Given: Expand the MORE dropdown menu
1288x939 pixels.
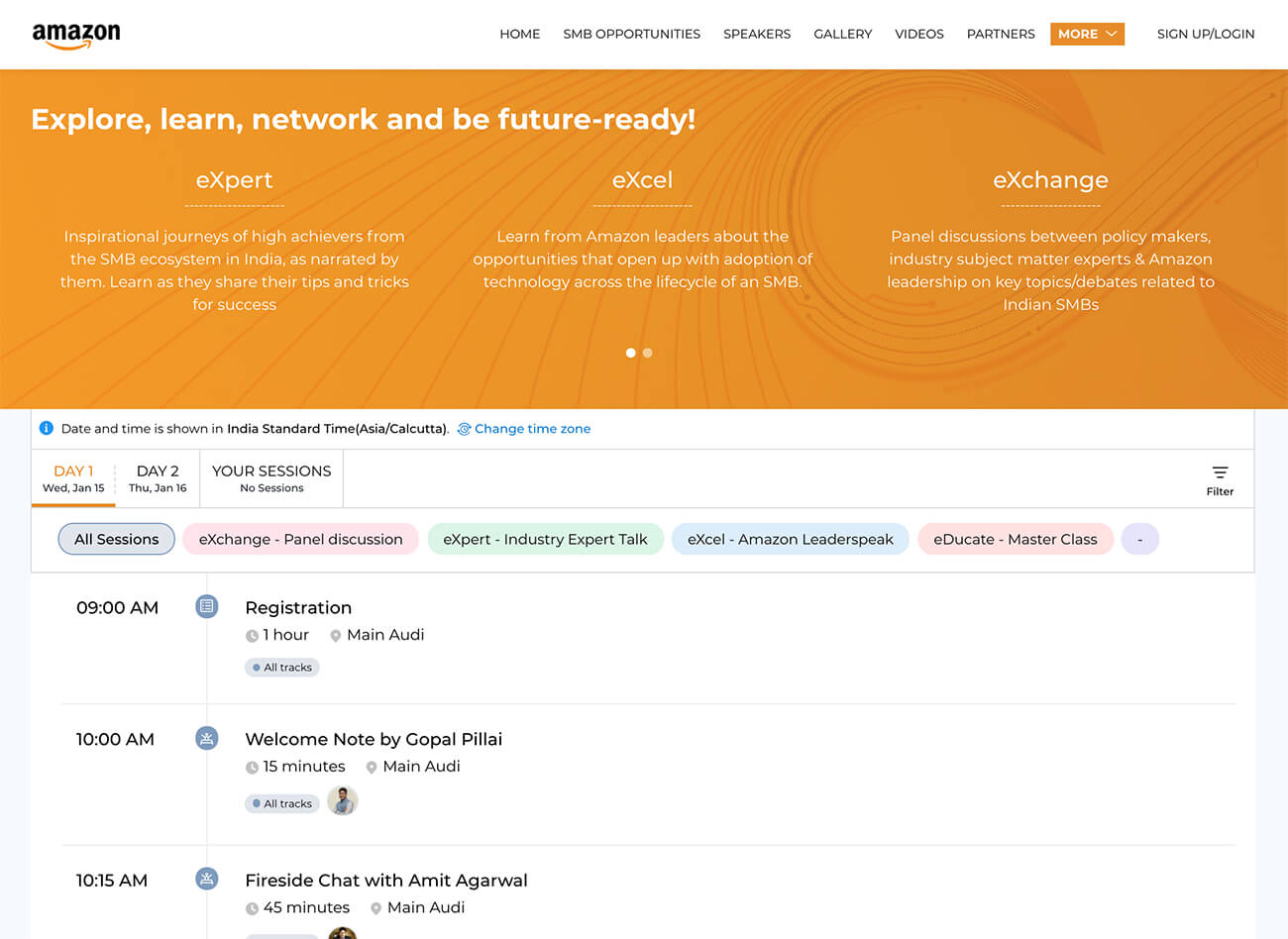Looking at the screenshot, I should (x=1087, y=34).
